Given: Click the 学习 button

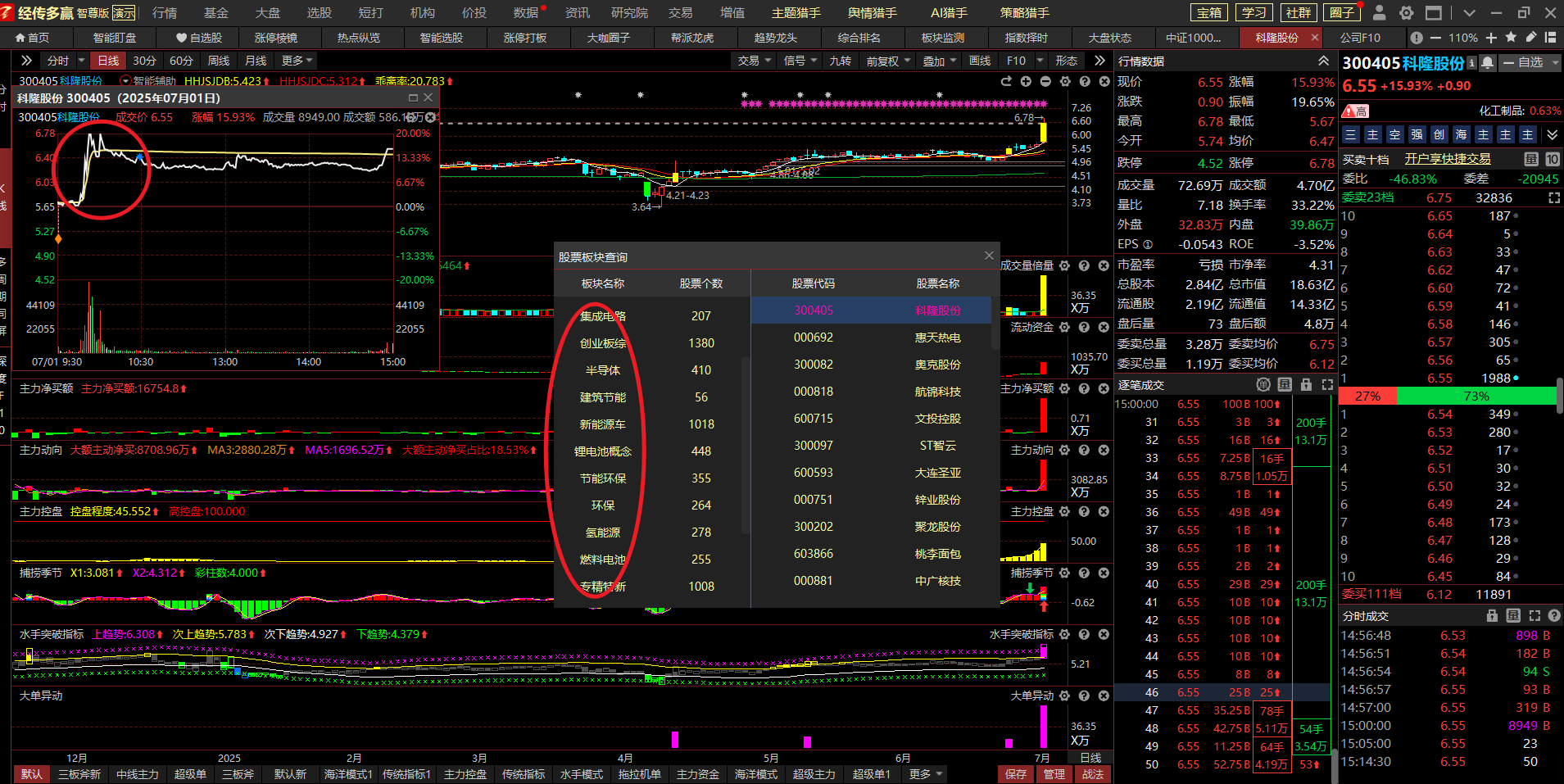Looking at the screenshot, I should [x=1253, y=12].
